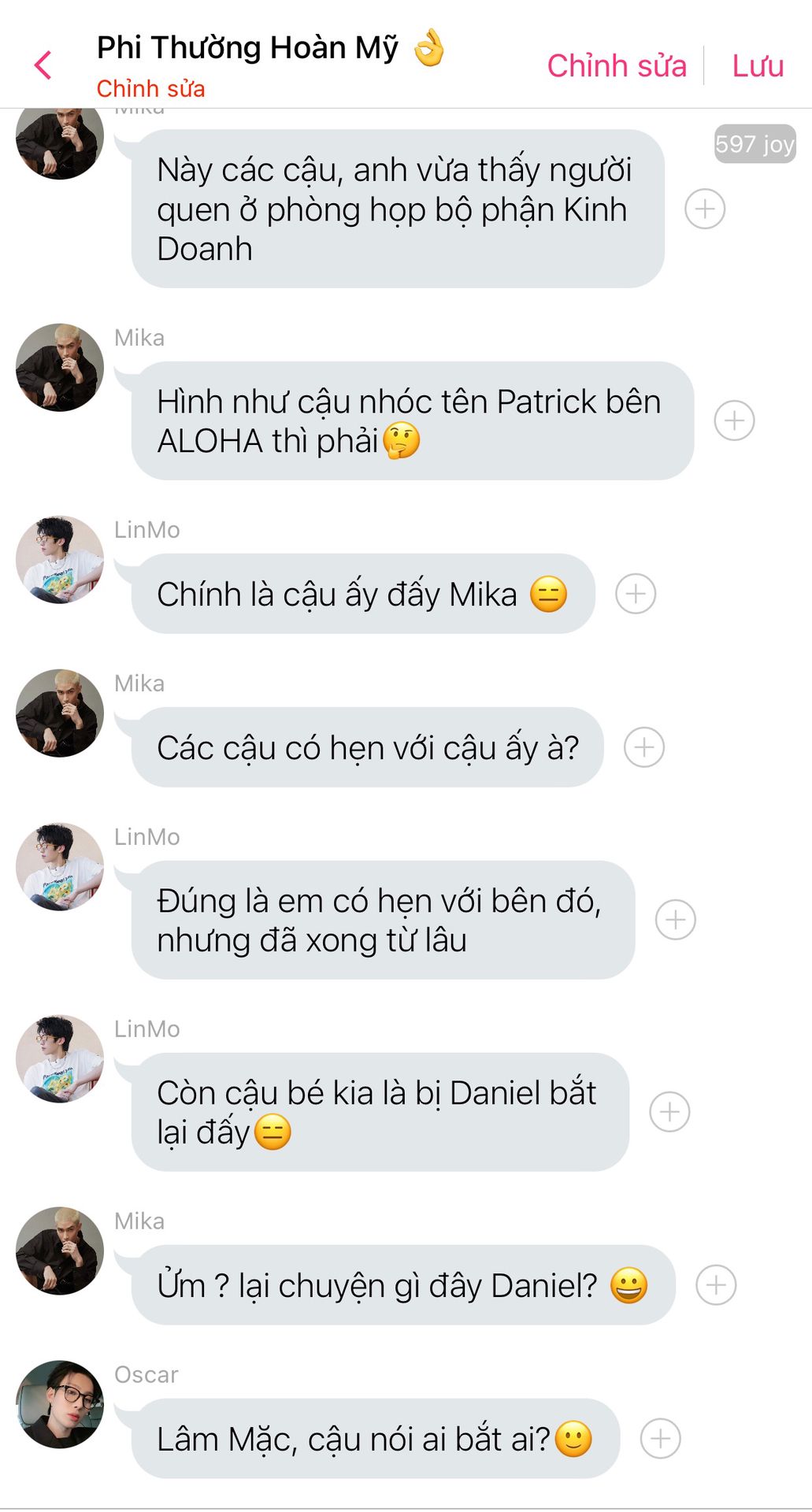This screenshot has height=1512, width=812.
Task: Tap Chỉnh sửa in top right header
Action: (617, 66)
